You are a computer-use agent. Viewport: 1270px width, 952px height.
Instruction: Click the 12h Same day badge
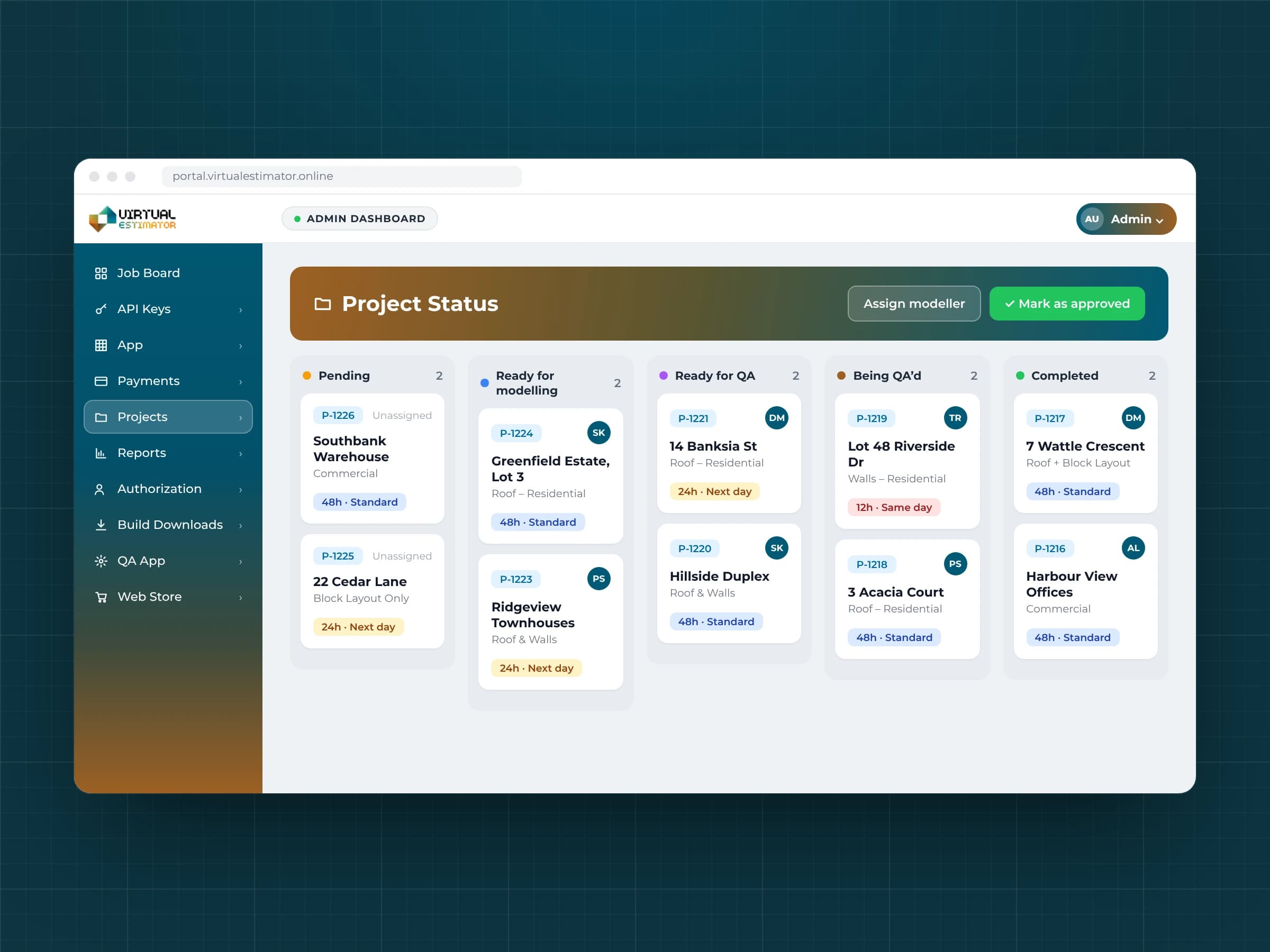(894, 507)
